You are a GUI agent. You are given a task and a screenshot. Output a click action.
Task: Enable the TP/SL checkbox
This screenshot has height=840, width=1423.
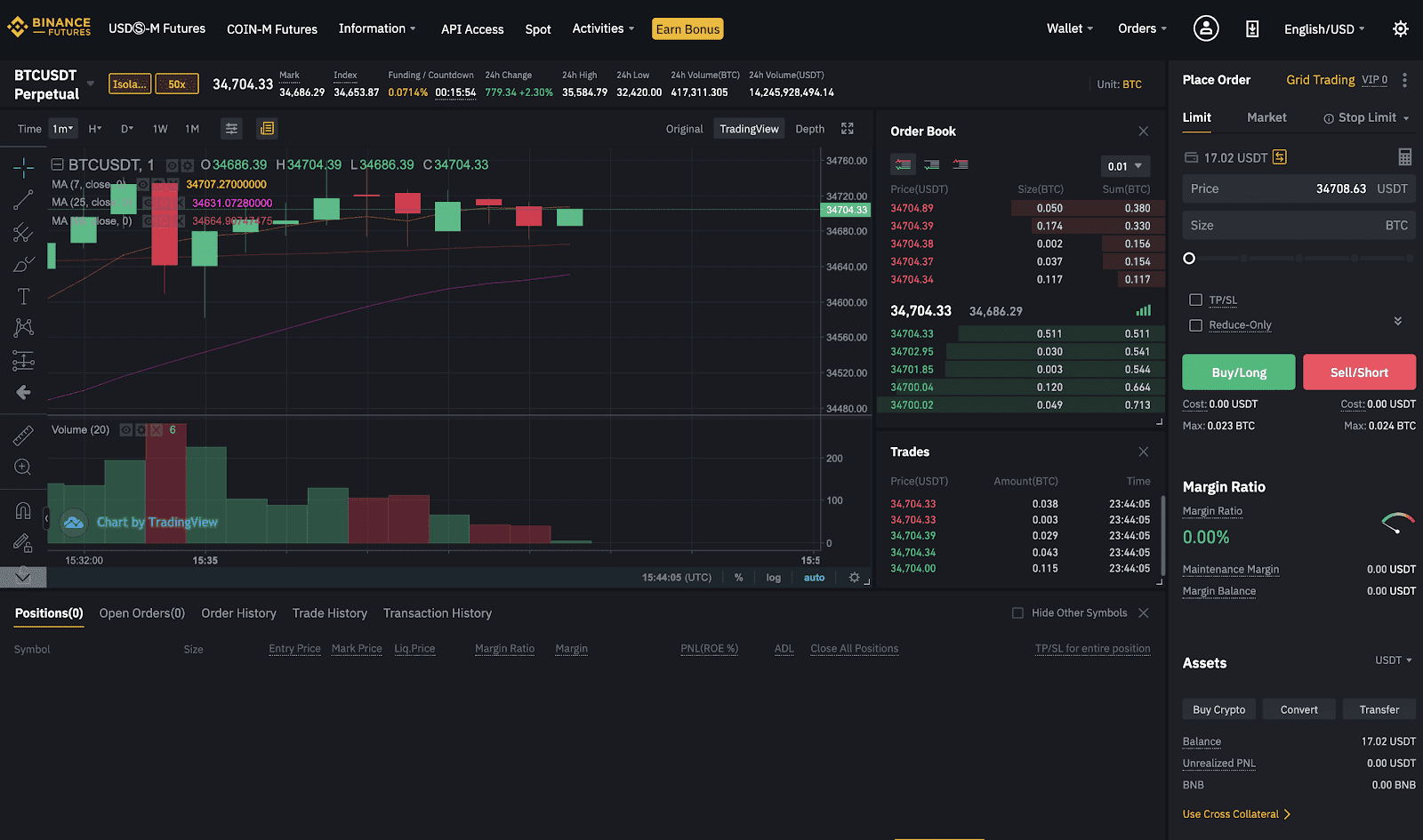[x=1196, y=300]
